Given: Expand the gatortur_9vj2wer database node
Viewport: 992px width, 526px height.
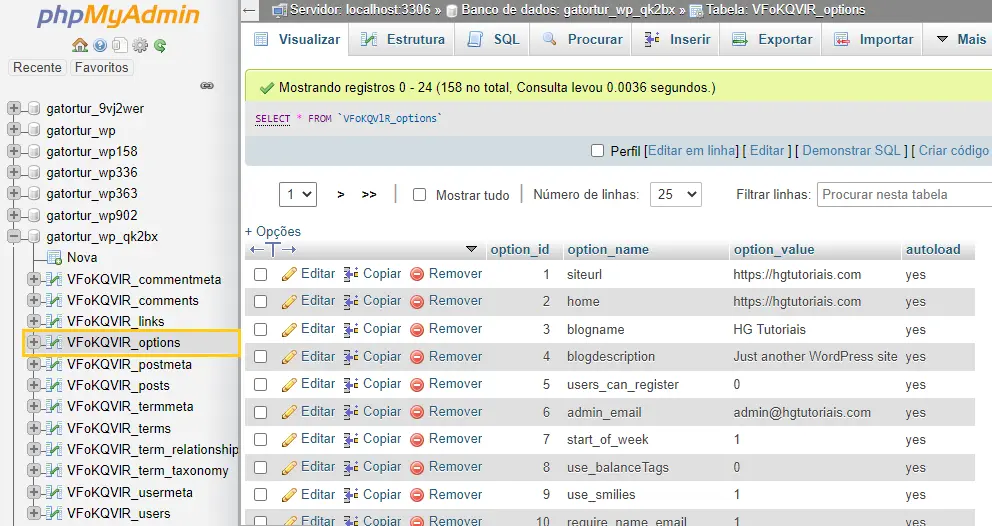Looking at the screenshot, I should 14,108.
